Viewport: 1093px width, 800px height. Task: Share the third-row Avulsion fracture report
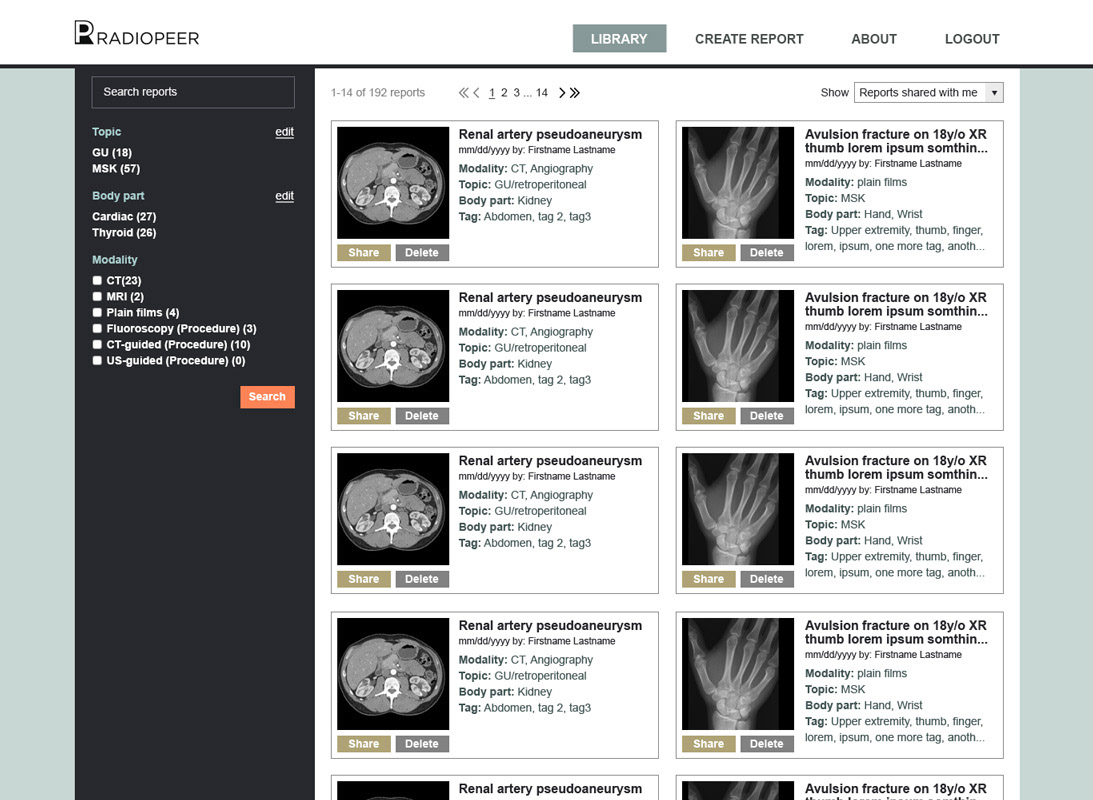coord(708,578)
